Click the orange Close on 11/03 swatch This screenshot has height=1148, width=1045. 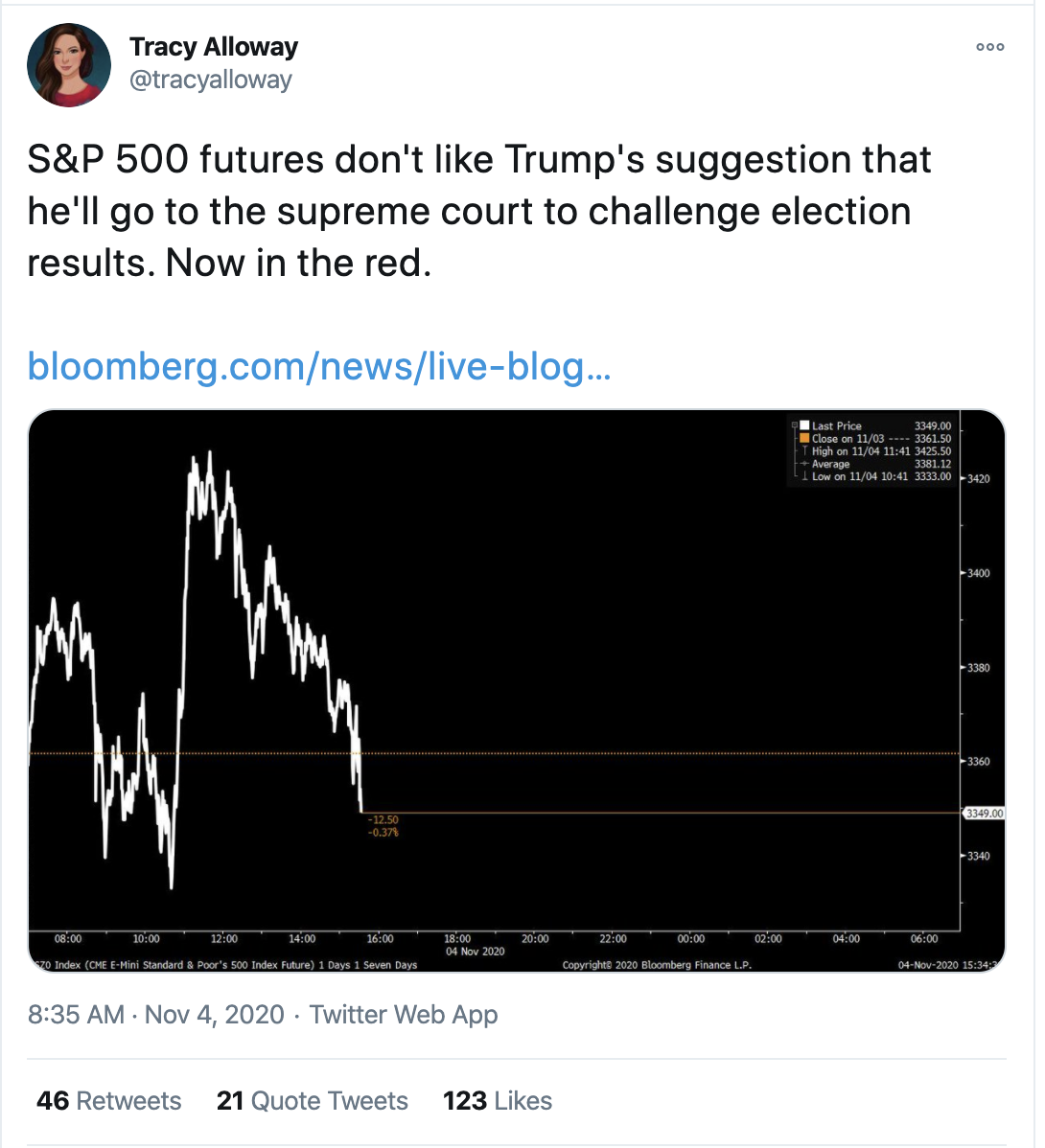(x=804, y=438)
